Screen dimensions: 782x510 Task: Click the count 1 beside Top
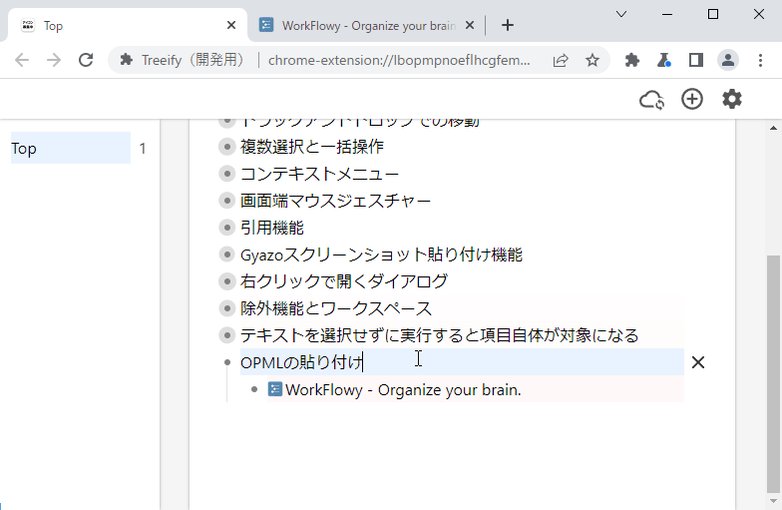(143, 149)
